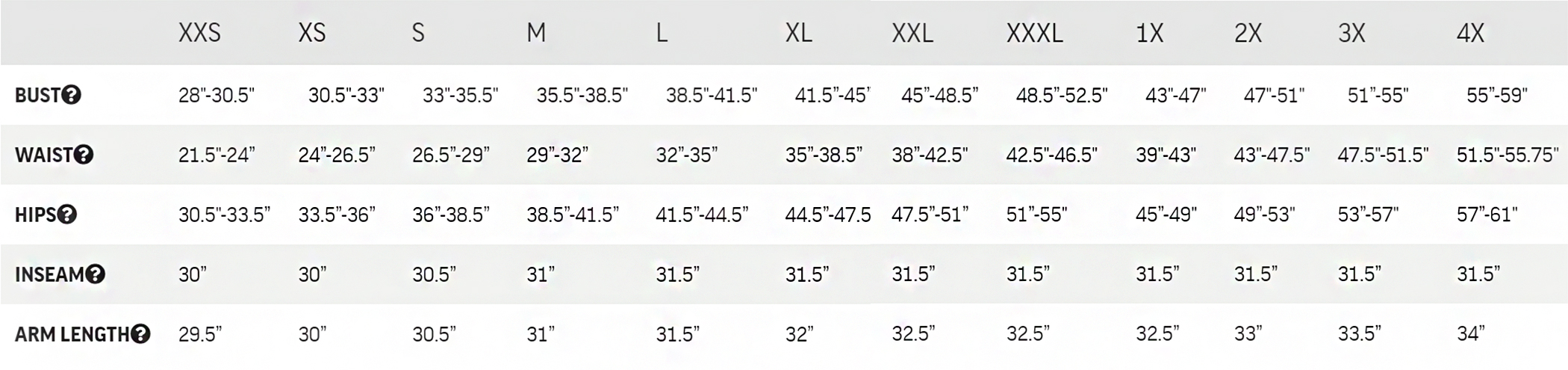Click the BUST row label
This screenshot has width=1568, height=370.
[37, 95]
